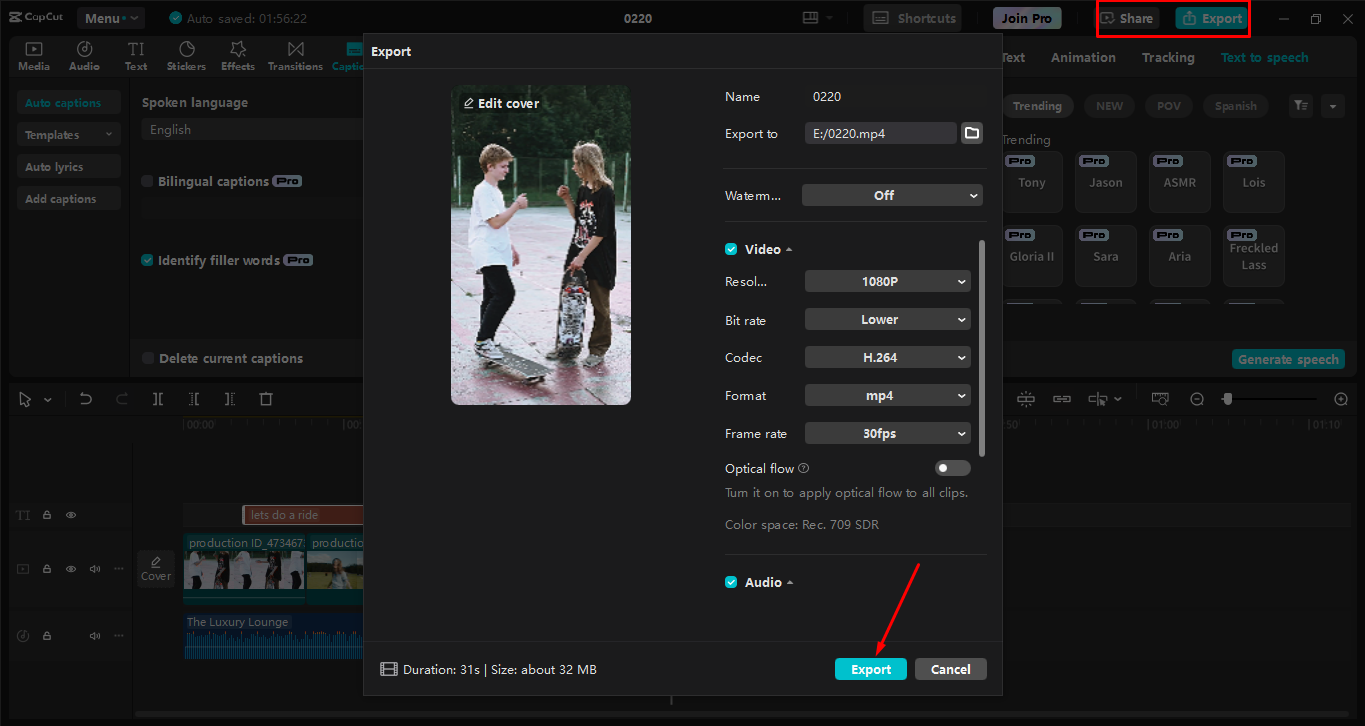Click the Name field containing 0220

tap(894, 97)
